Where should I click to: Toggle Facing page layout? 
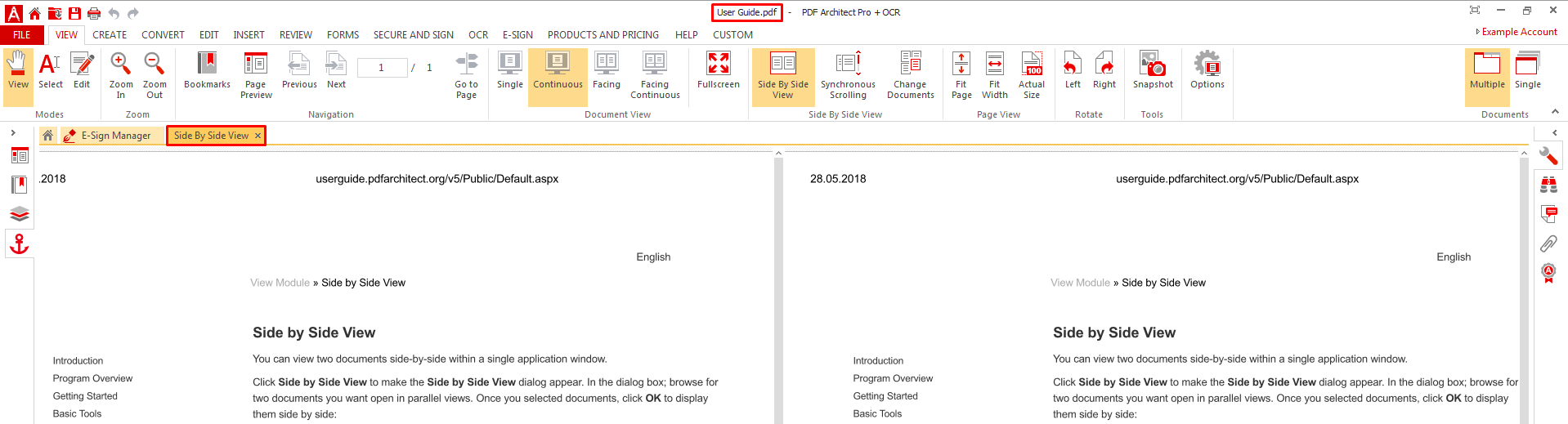(607, 71)
